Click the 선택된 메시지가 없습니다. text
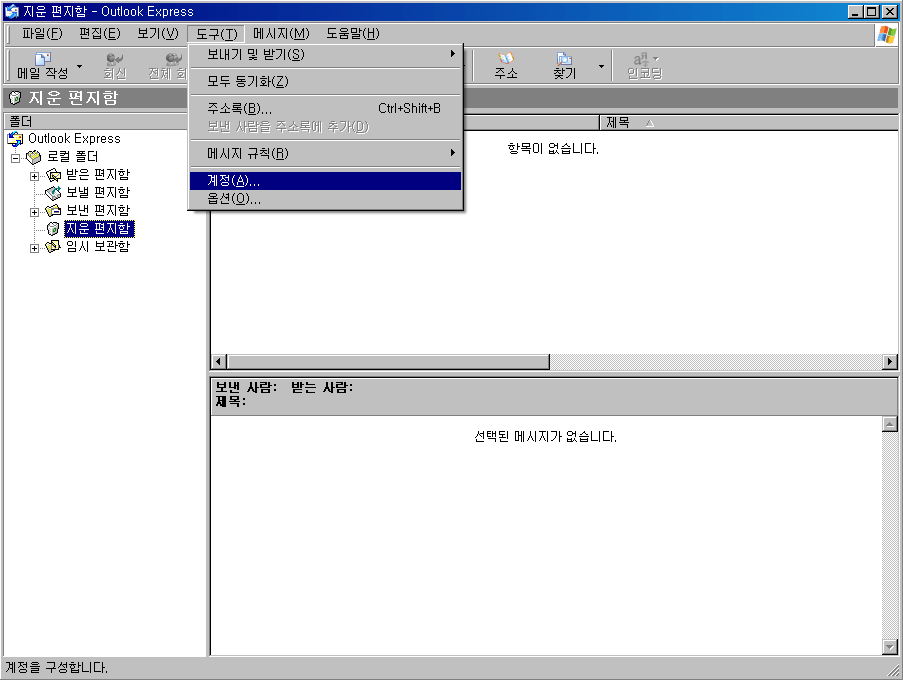 click(x=545, y=437)
